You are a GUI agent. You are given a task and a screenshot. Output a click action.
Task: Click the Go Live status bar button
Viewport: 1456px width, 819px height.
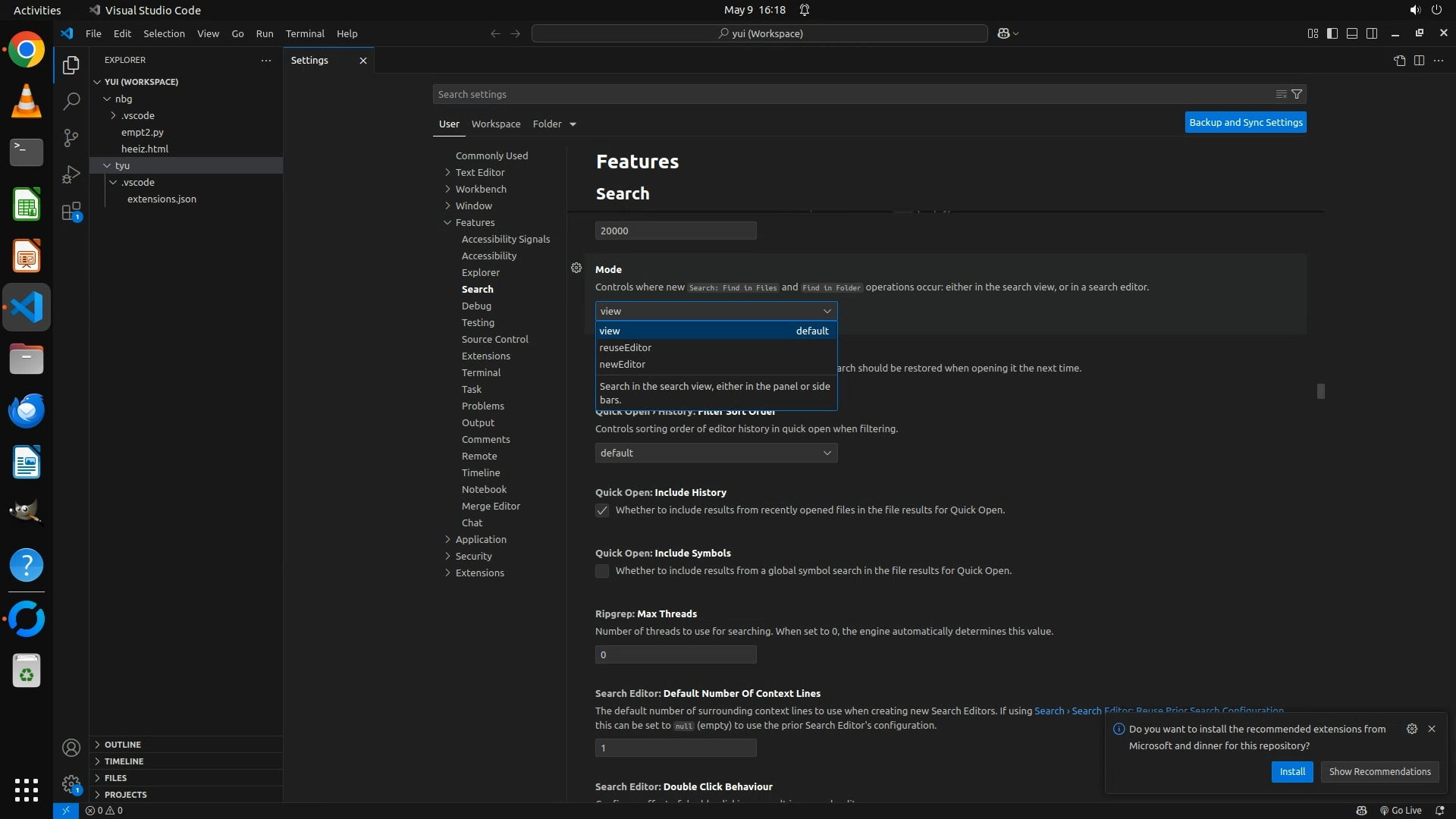1401,810
